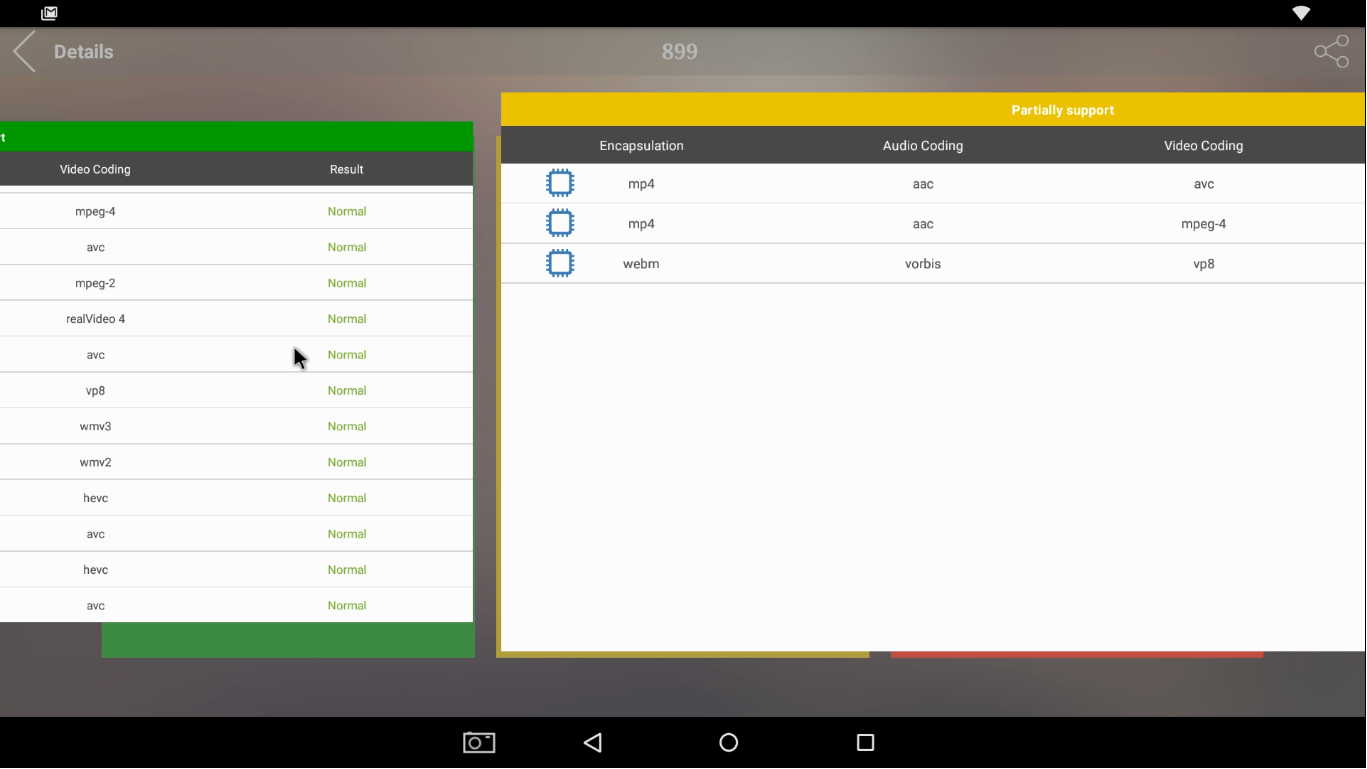The image size is (1367, 769).
Task: Tap the Wi-Fi status icon
Action: pos(1301,13)
